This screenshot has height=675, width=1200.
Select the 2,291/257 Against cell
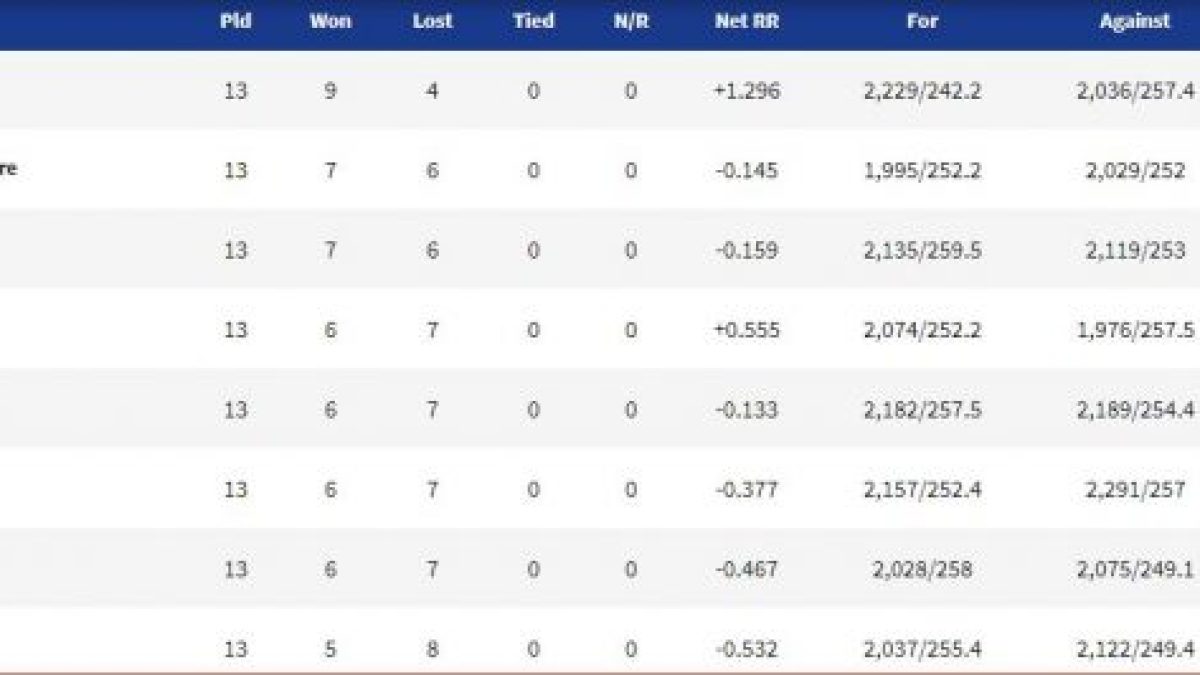1132,491
